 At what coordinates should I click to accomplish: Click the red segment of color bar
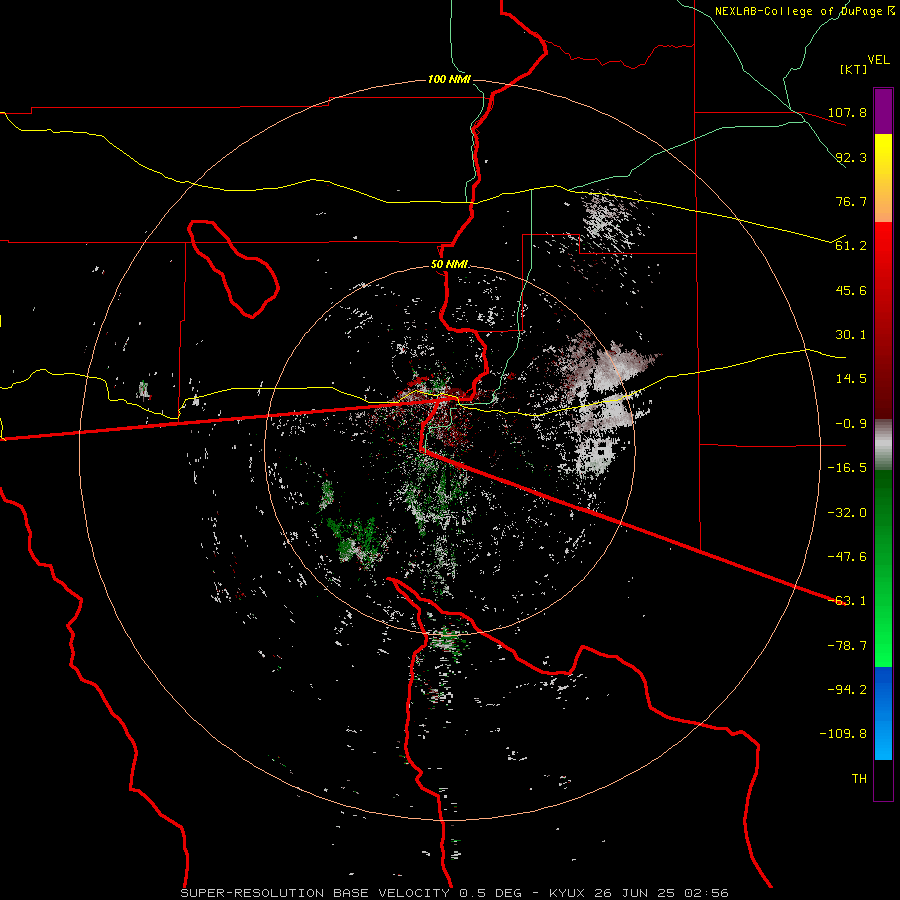(x=883, y=320)
